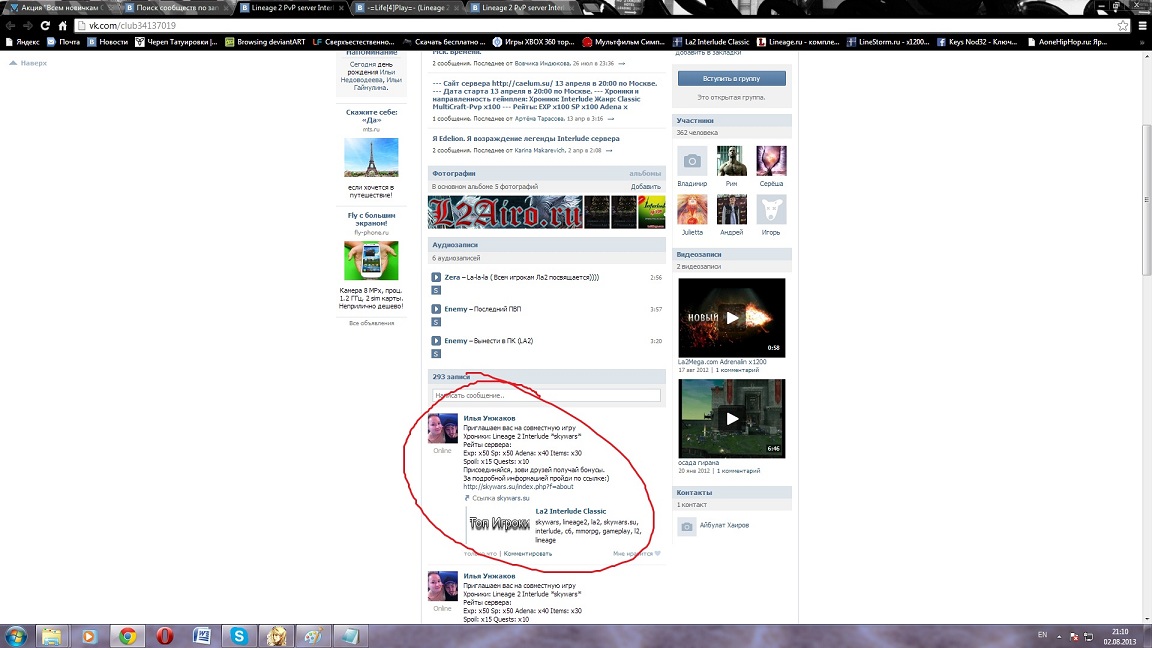Bookmark this page with the star icon
The width and height of the screenshot is (1152, 648).
tap(1123, 25)
